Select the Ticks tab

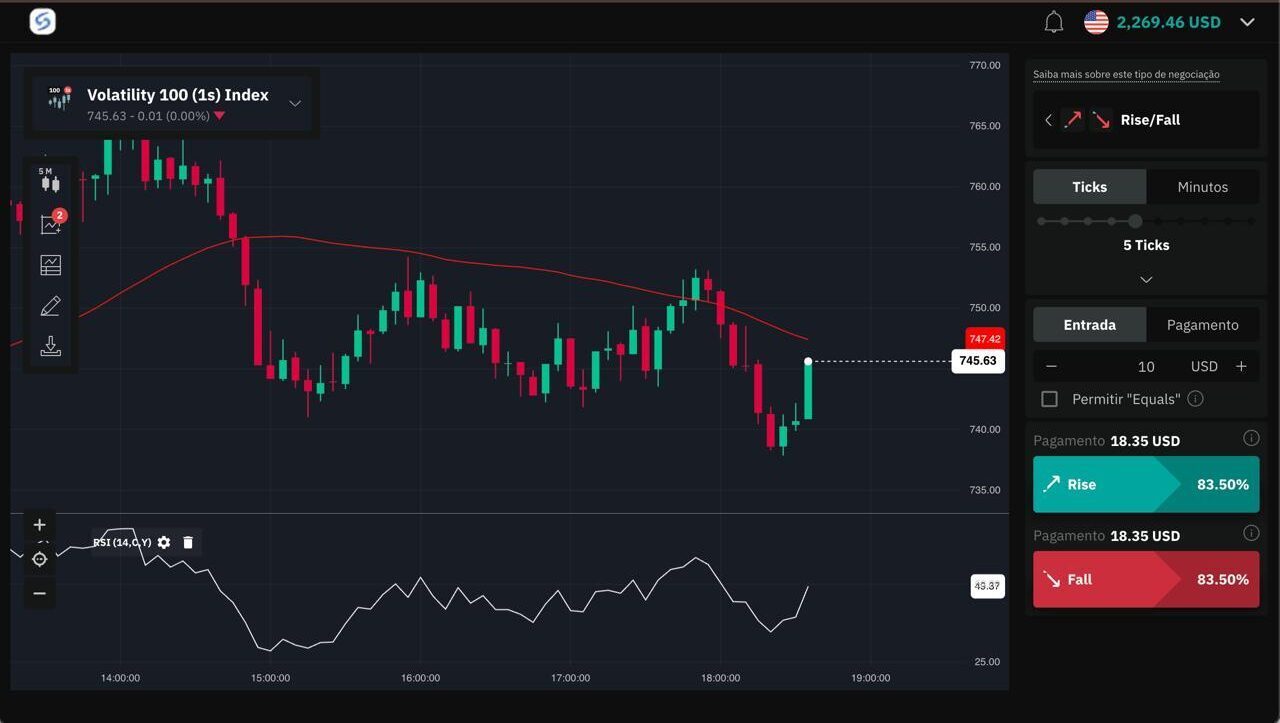1089,187
